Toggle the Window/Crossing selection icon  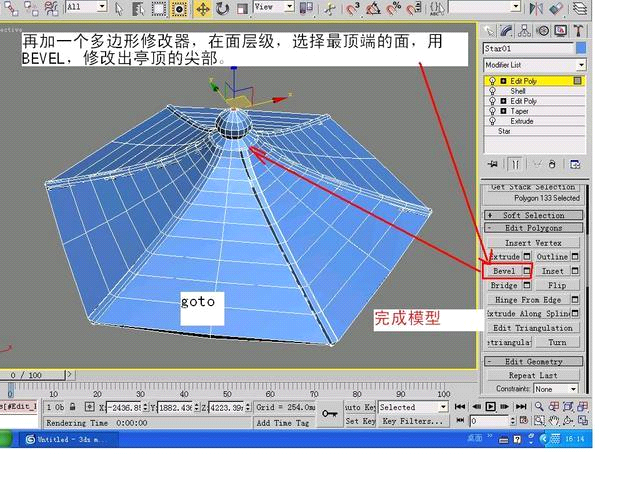(179, 8)
